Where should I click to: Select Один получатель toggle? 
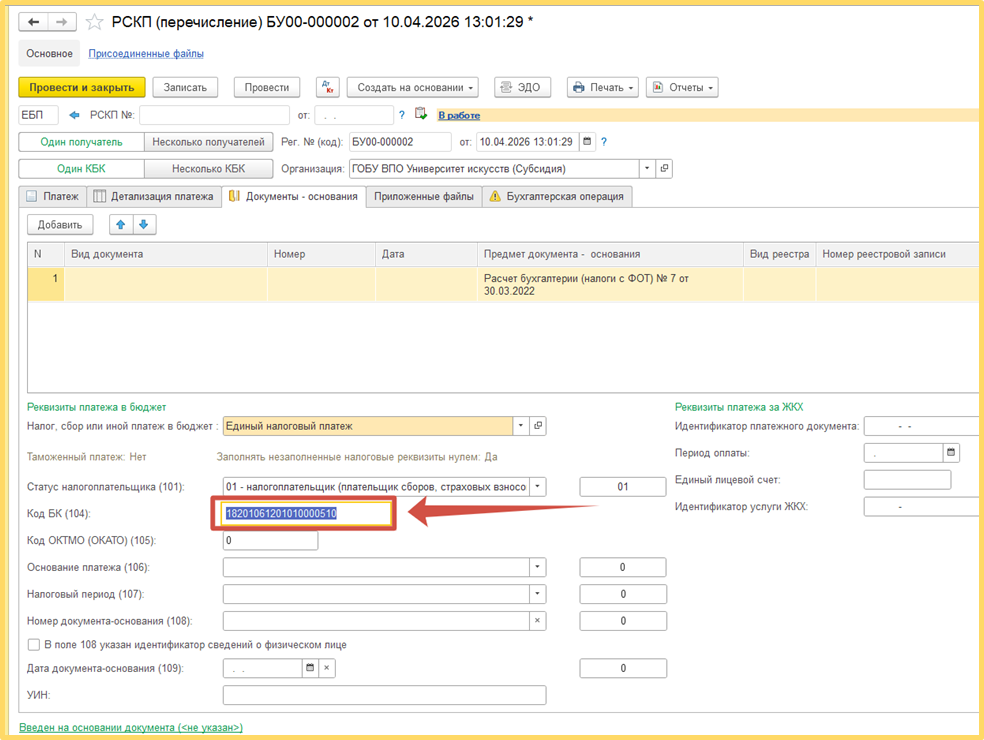(x=82, y=142)
